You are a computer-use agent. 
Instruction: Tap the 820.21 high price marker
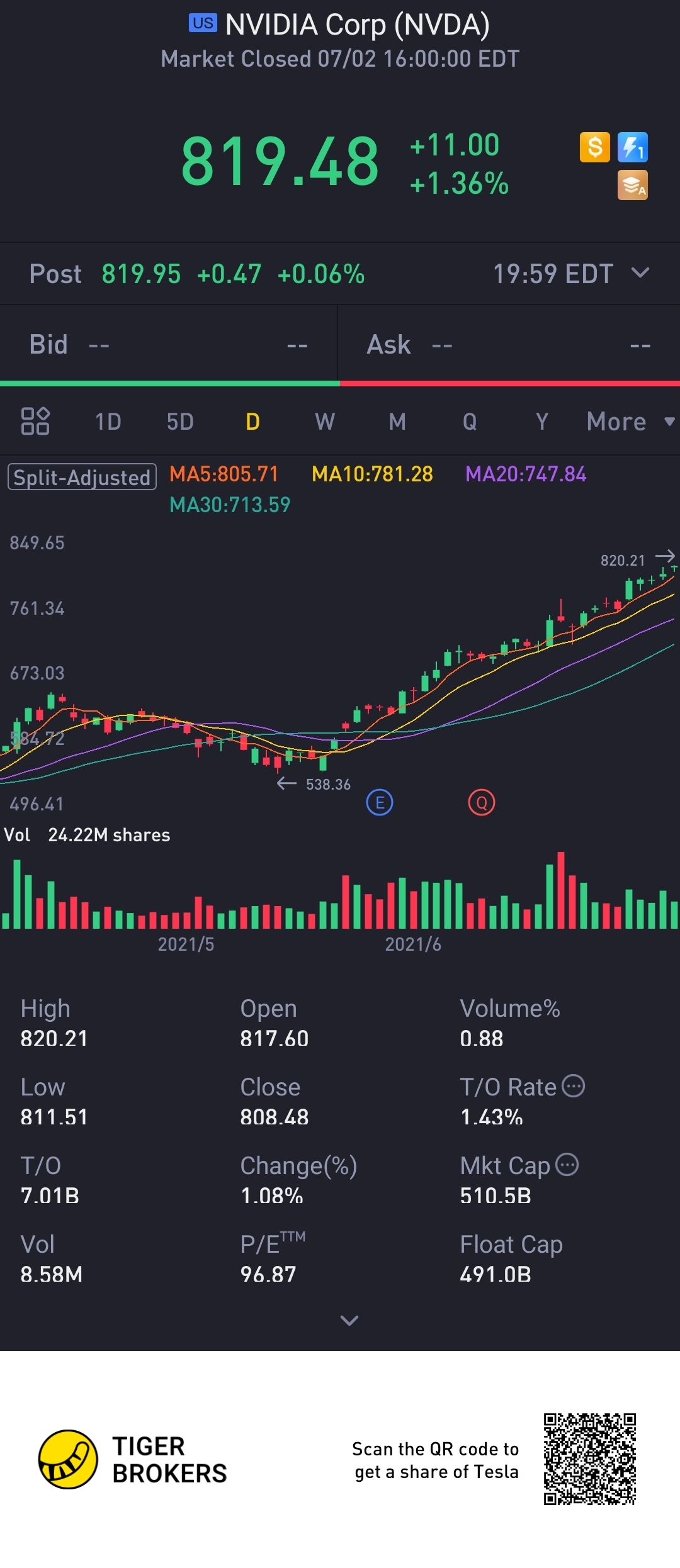point(623,560)
